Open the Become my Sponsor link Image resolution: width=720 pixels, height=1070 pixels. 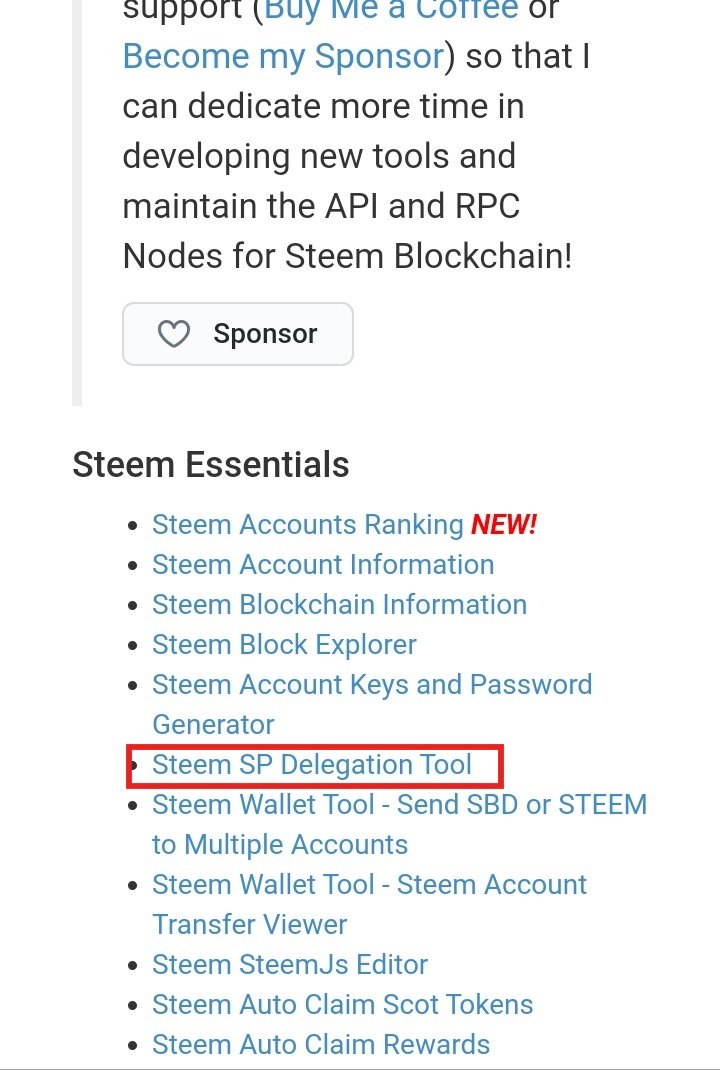[x=283, y=56]
